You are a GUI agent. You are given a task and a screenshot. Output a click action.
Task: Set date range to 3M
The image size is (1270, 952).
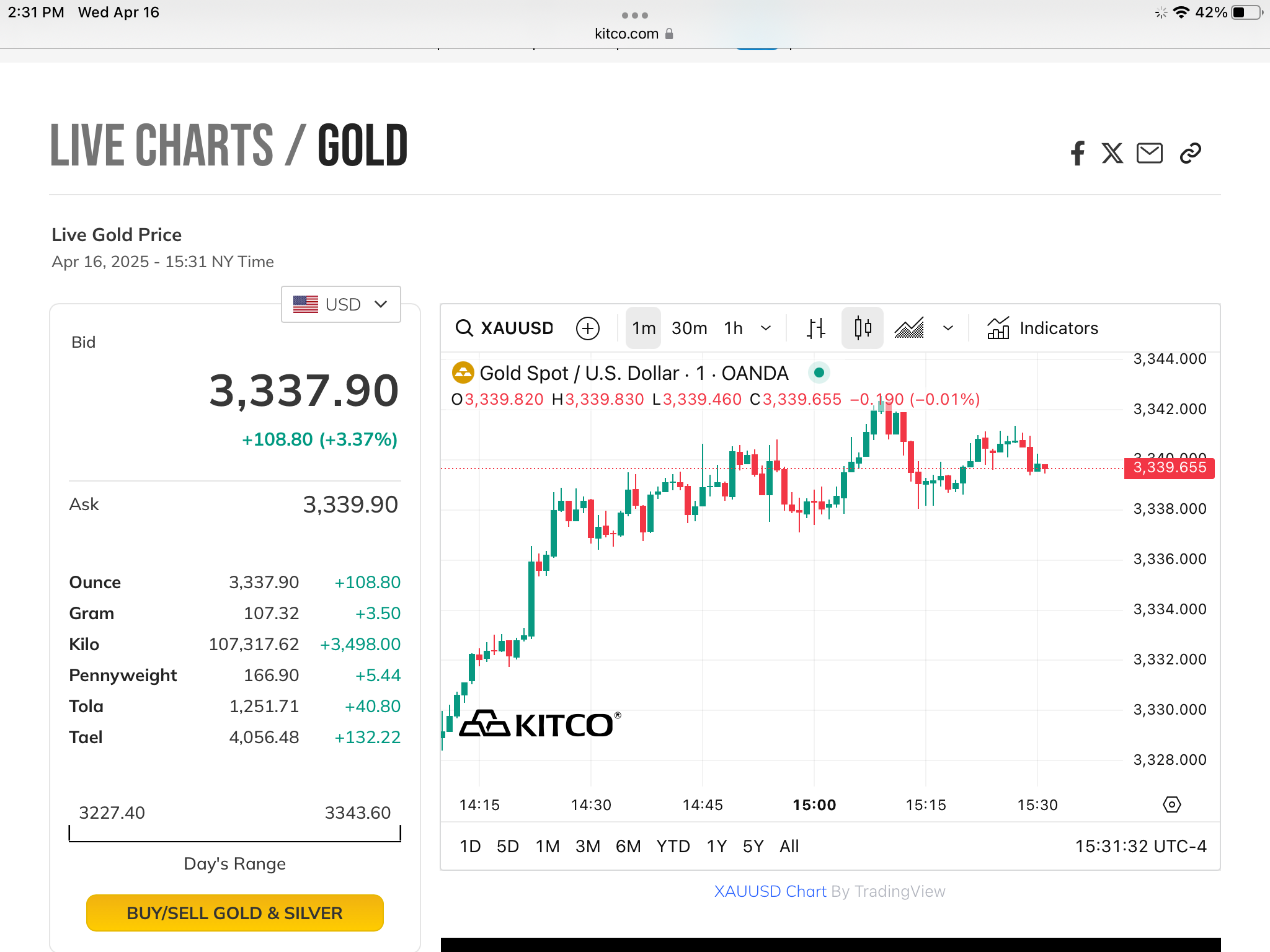pos(588,846)
